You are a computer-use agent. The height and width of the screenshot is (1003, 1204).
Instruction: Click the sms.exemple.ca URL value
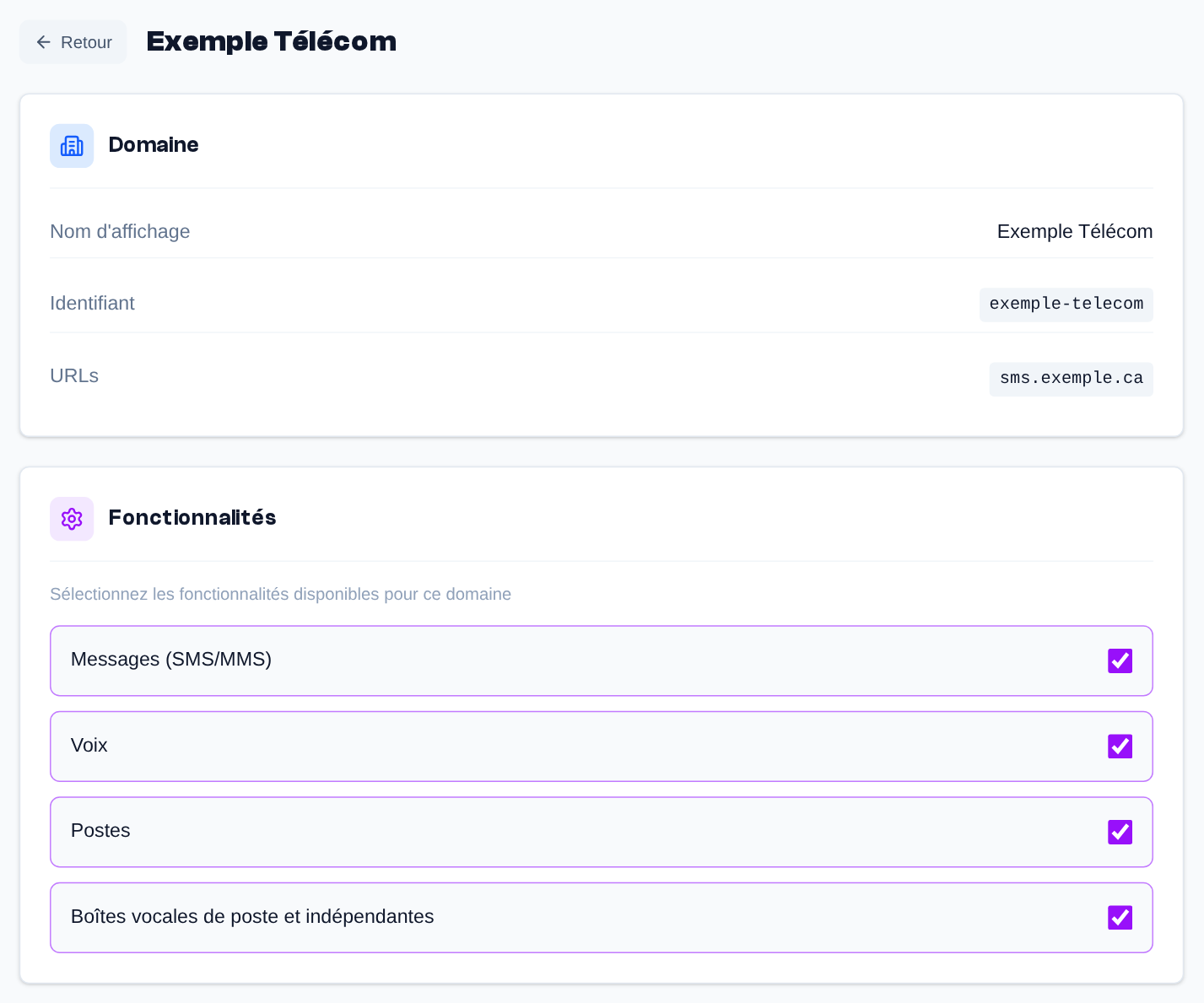click(x=1072, y=378)
